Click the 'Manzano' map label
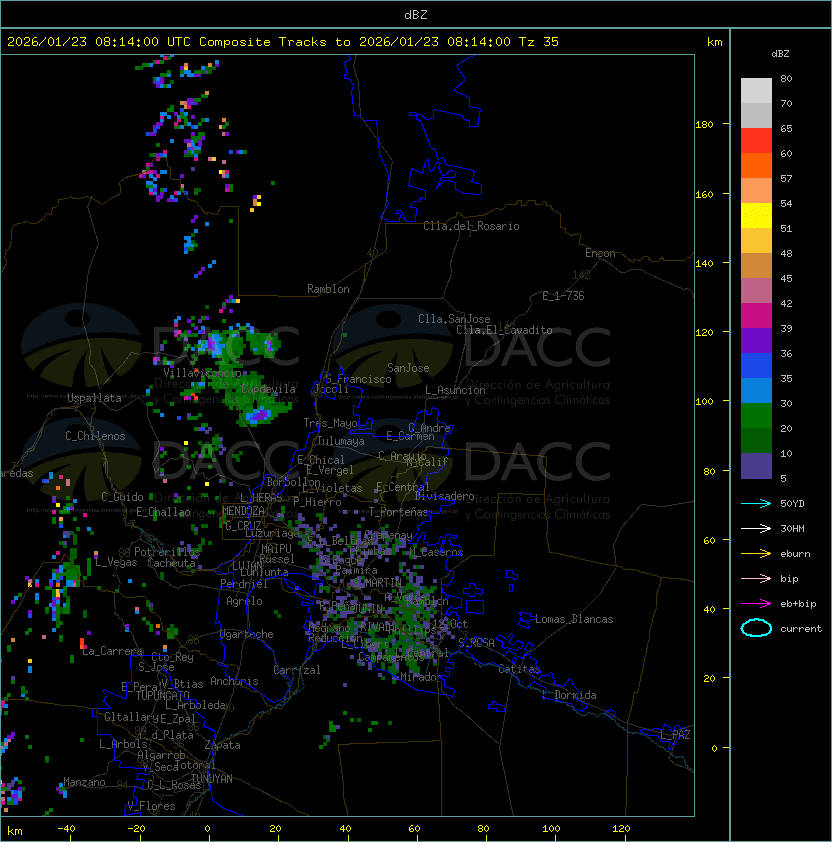 tap(84, 782)
